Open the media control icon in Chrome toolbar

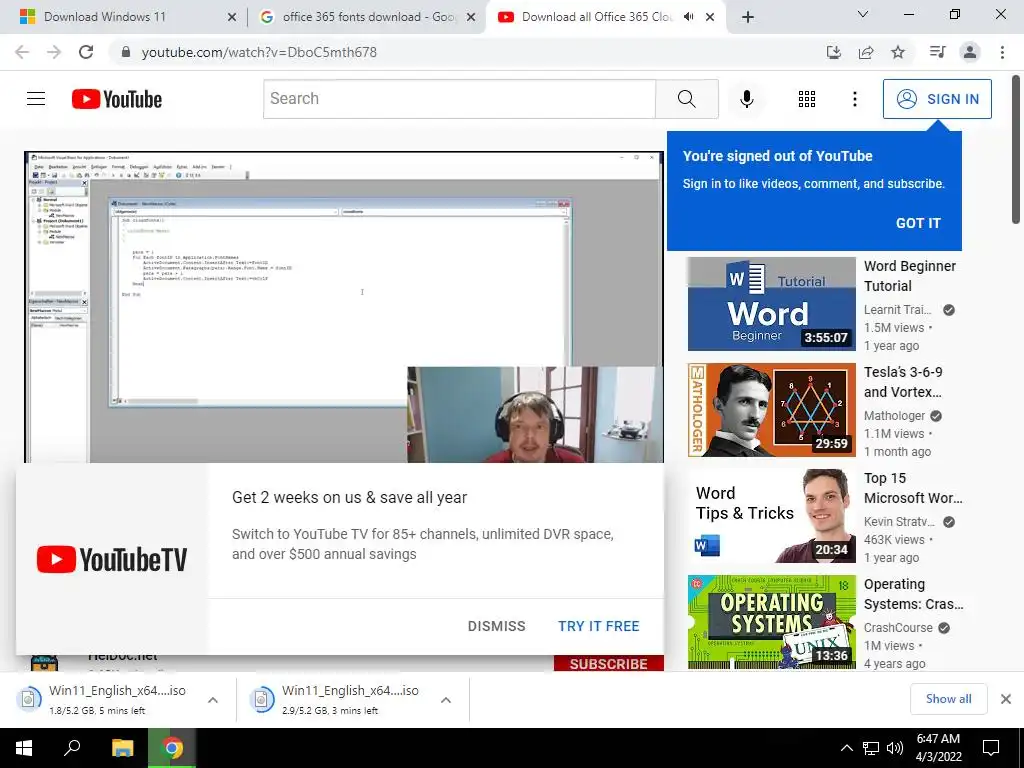pos(937,52)
